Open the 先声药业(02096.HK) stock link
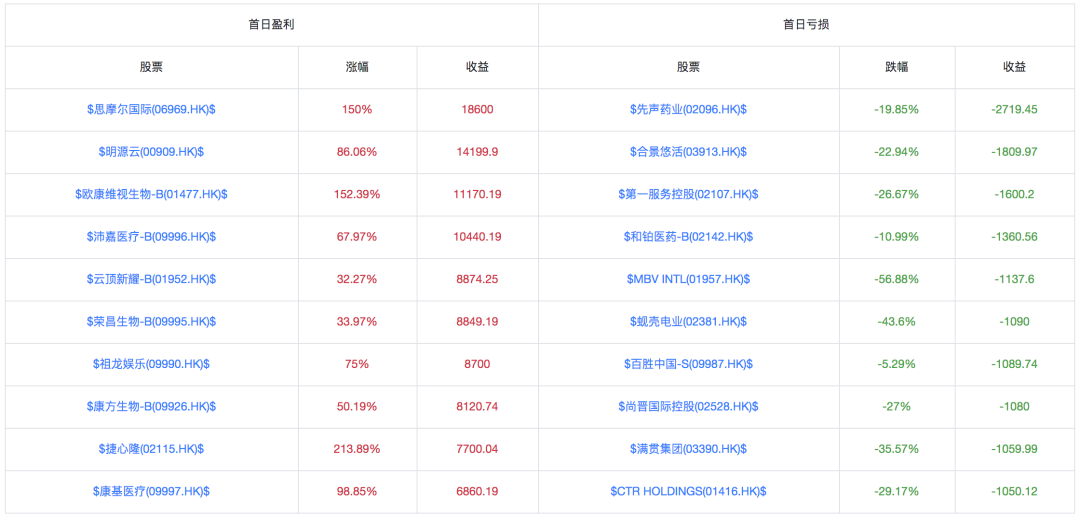Viewport: 1080px width, 518px height. 689,109
